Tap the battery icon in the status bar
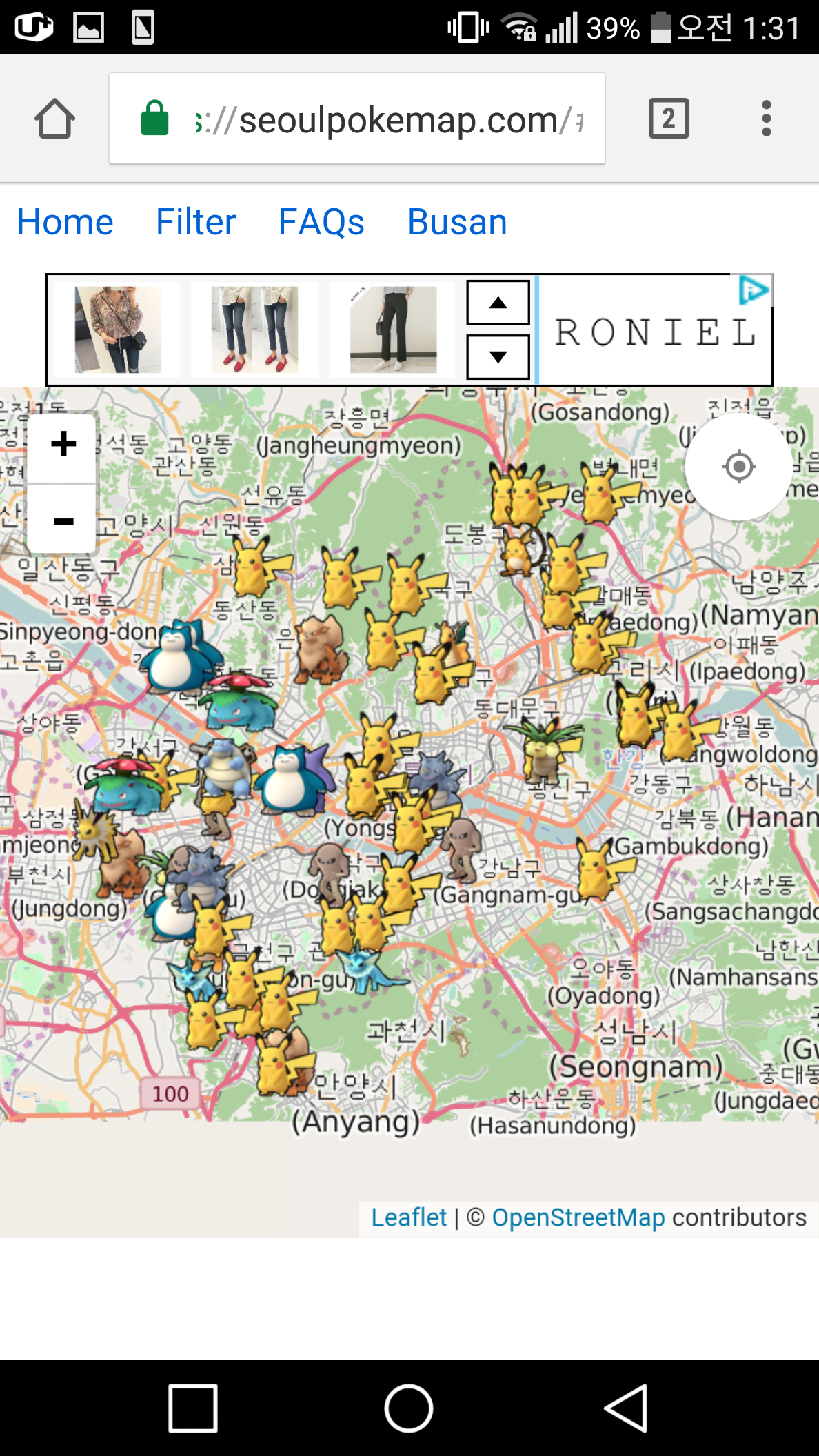This screenshot has width=819, height=1456. pos(660,28)
